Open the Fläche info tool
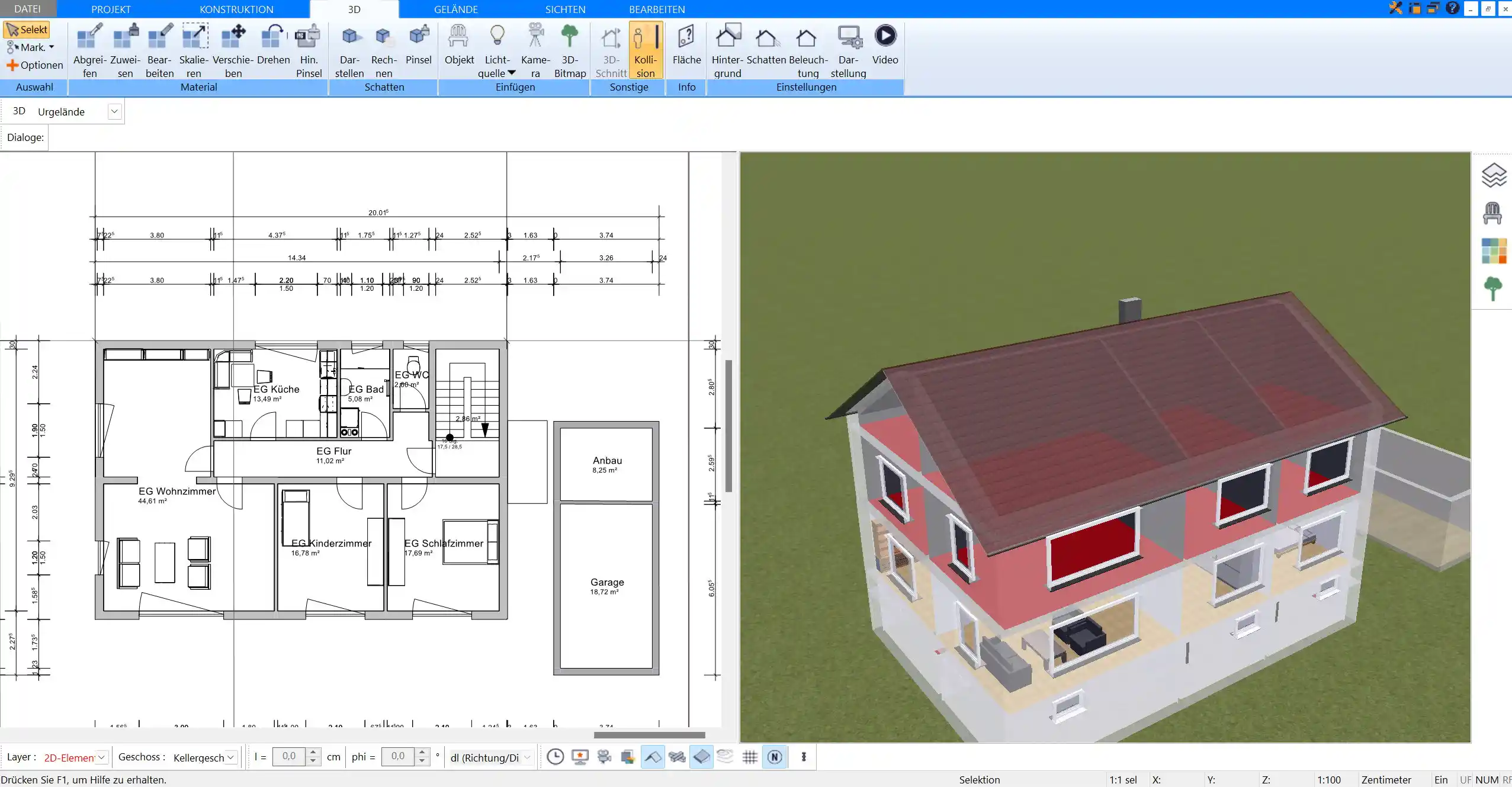 tap(686, 44)
